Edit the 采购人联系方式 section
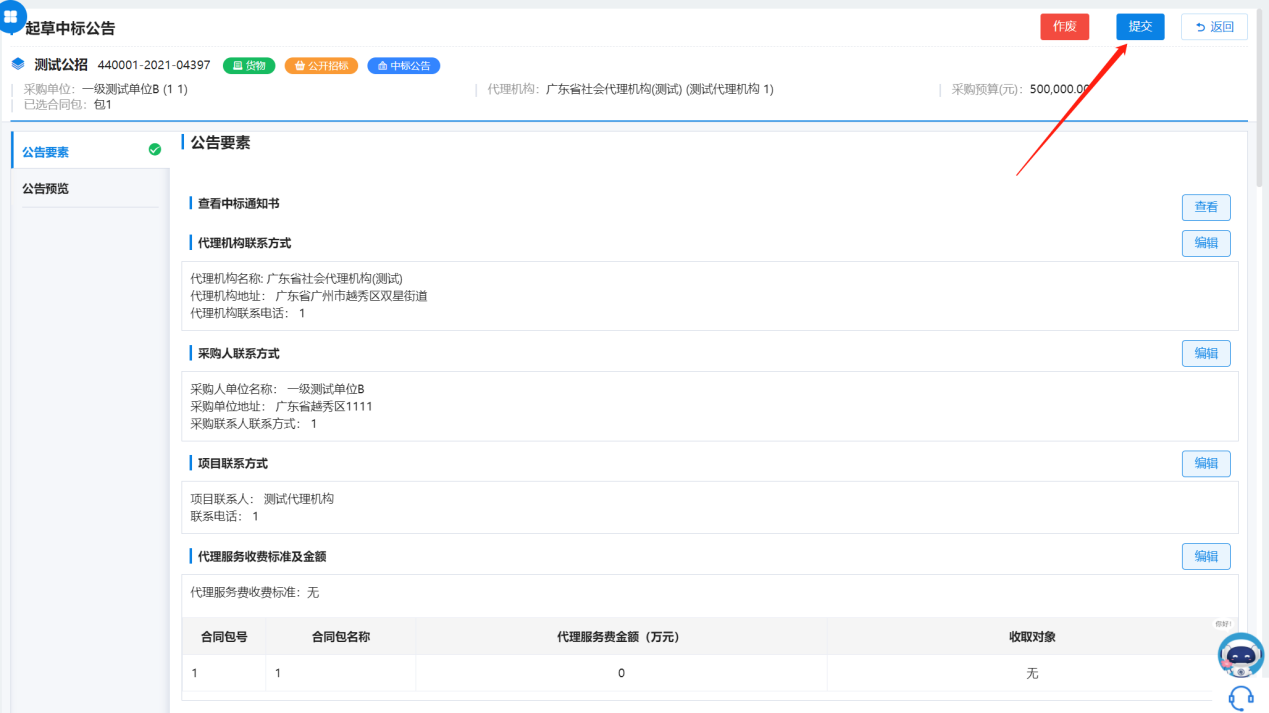1269x713 pixels. [x=1206, y=353]
